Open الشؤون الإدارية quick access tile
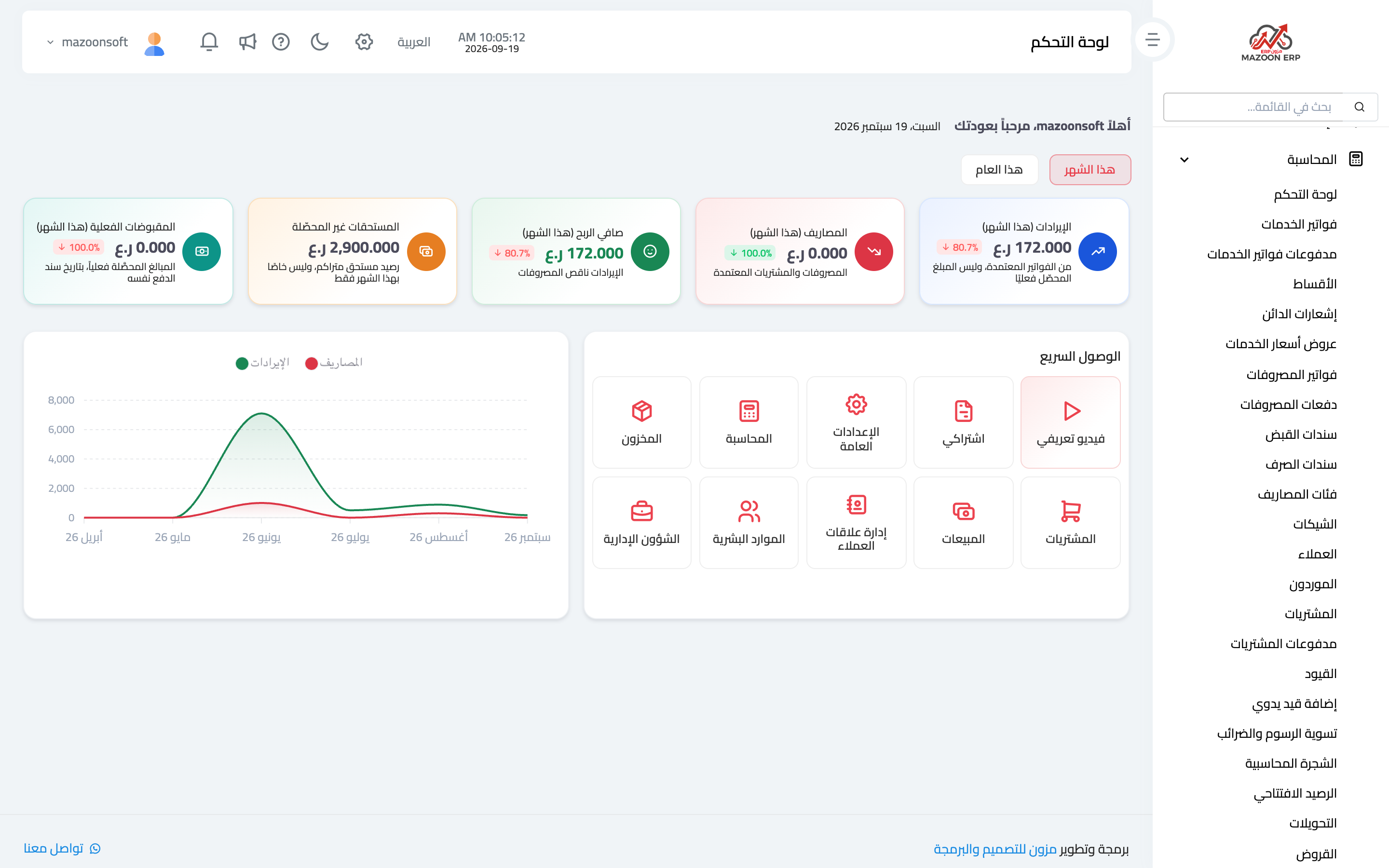The width and height of the screenshot is (1389, 868). click(642, 522)
